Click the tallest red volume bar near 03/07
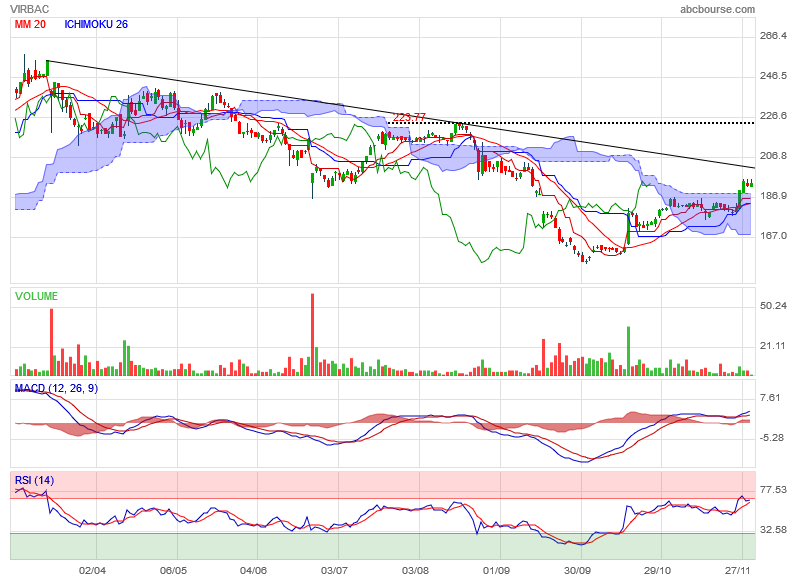 point(312,335)
